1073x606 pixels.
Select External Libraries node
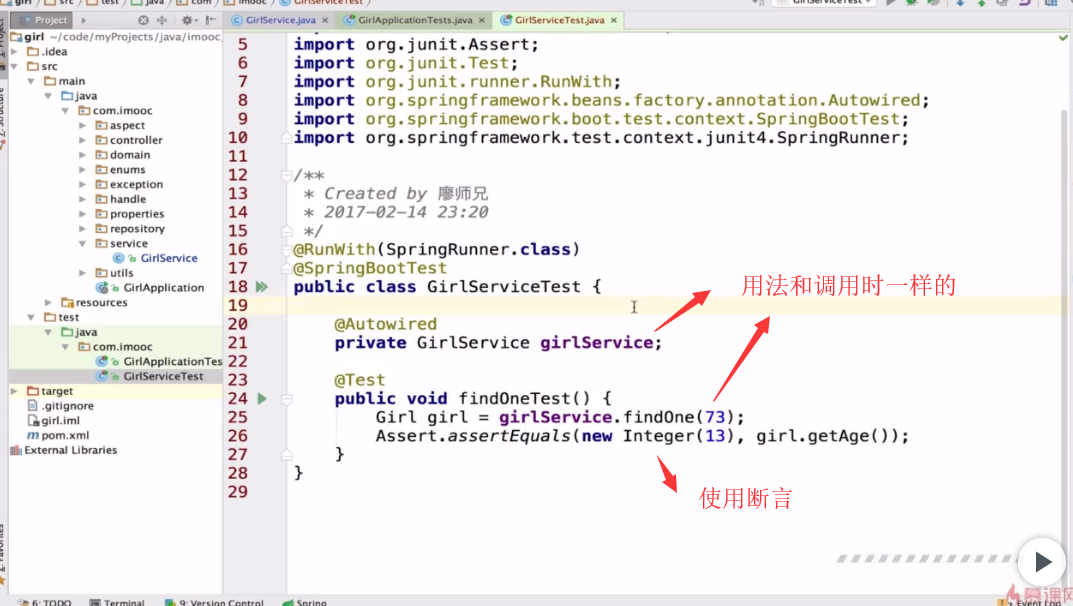[x=70, y=450]
